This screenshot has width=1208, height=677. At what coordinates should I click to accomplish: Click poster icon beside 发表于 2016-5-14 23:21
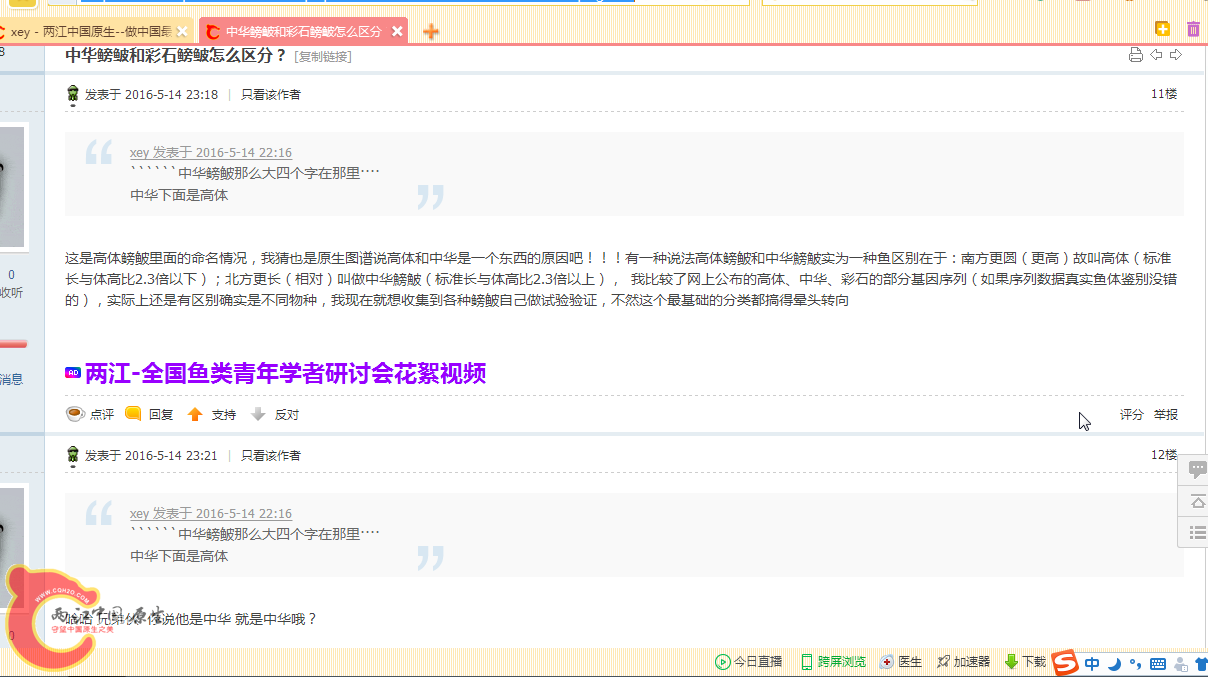(x=72, y=456)
